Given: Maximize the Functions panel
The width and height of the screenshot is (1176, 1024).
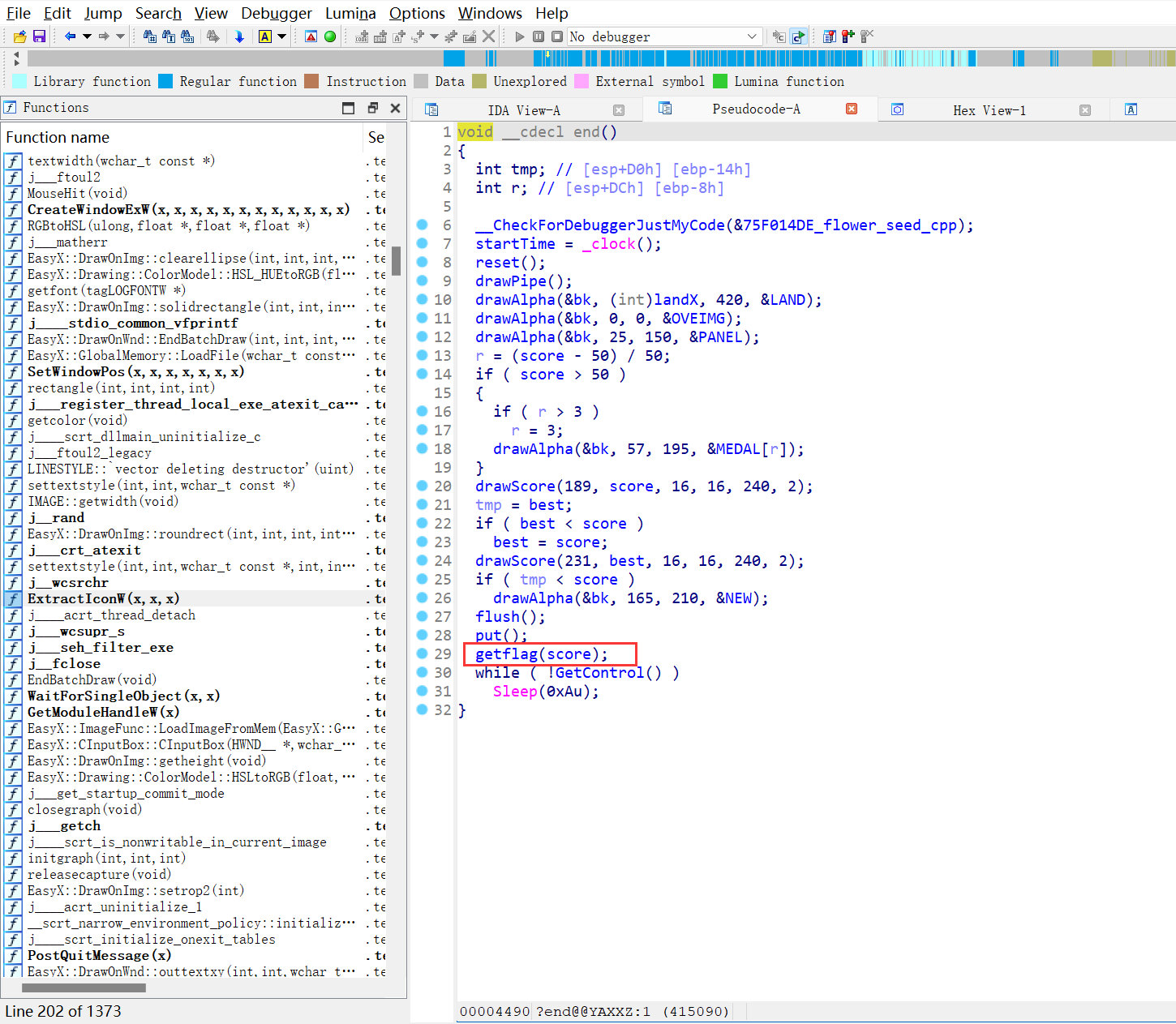Looking at the screenshot, I should pos(349,108).
